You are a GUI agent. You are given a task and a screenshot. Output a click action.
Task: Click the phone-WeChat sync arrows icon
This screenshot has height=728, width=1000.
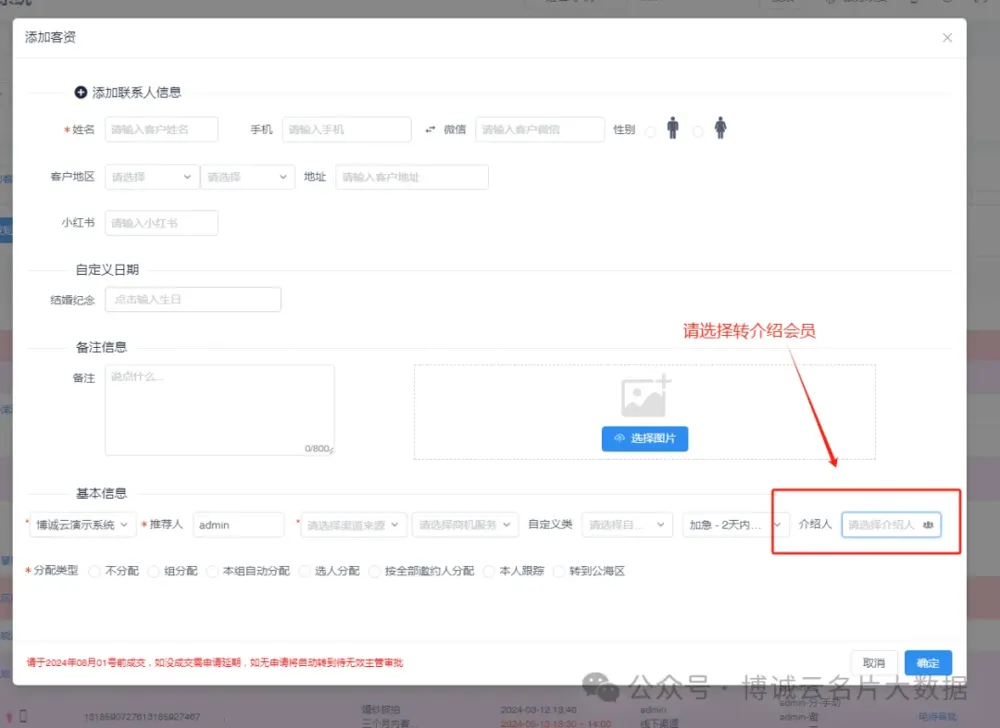coord(431,130)
